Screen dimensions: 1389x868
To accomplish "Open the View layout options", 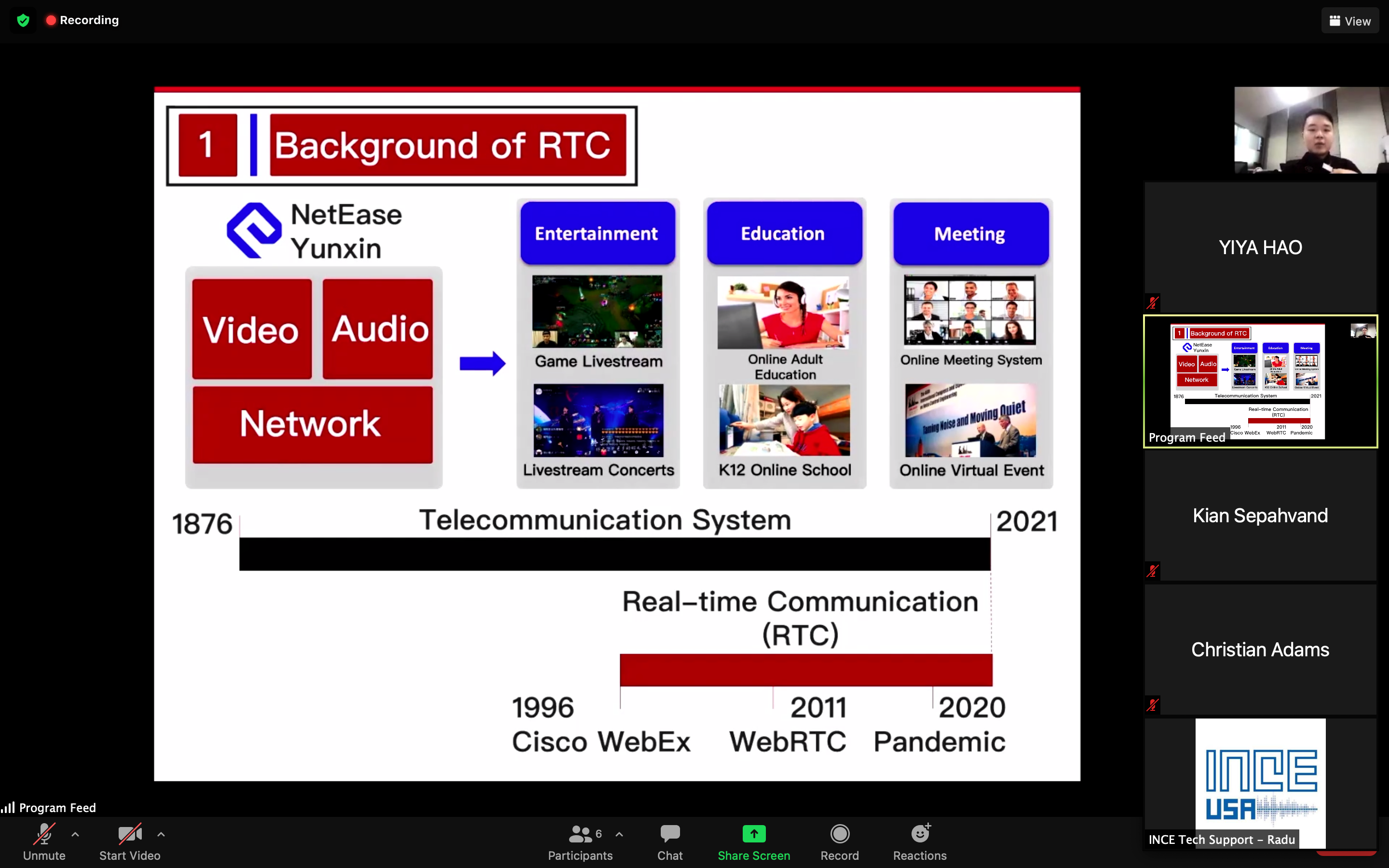I will pyautogui.click(x=1349, y=21).
